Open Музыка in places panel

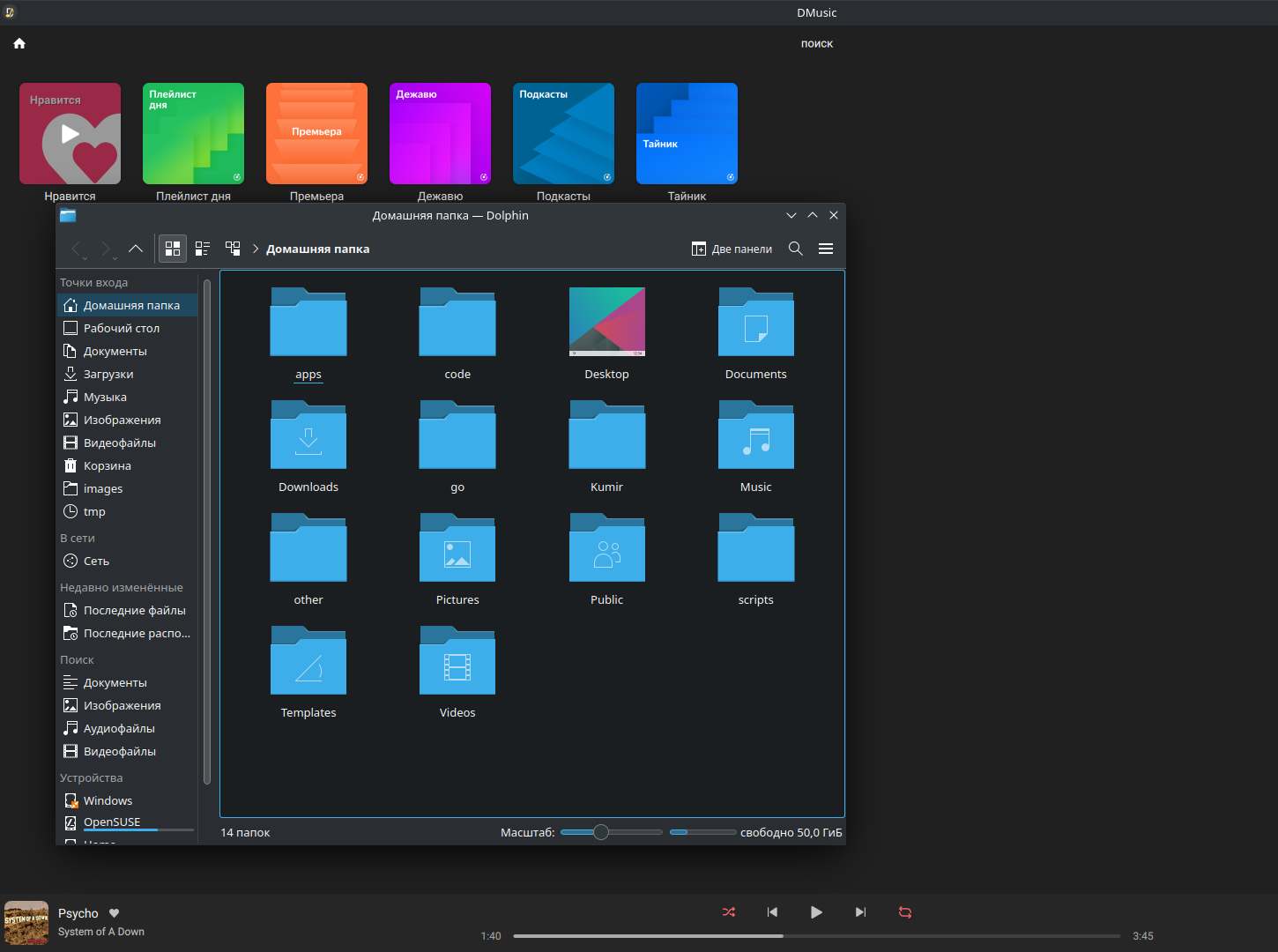[128, 397]
